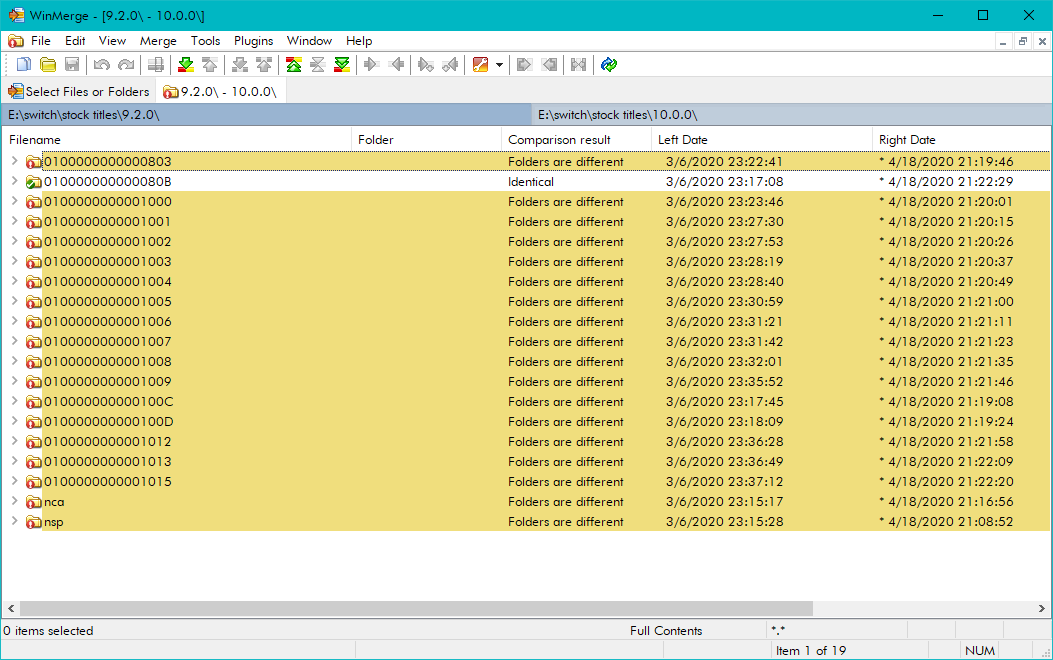This screenshot has width=1053, height=660.
Task: Jump to Last Difference icon
Action: (342, 64)
